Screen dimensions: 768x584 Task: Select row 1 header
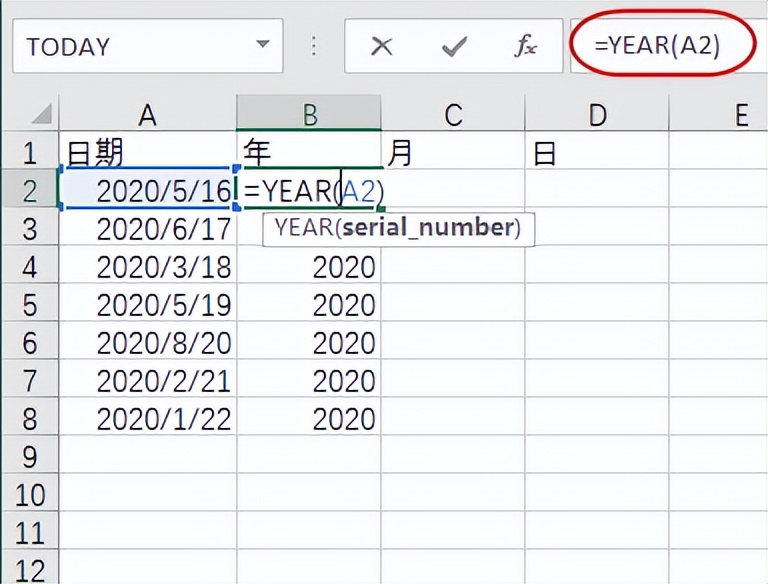click(28, 153)
